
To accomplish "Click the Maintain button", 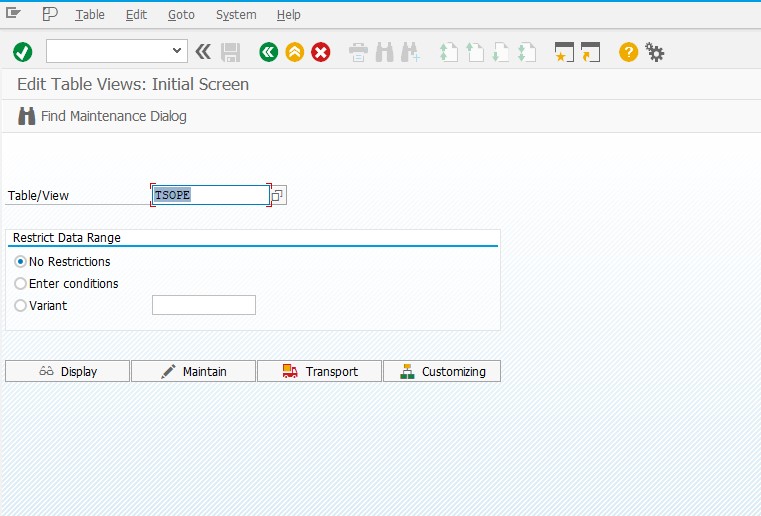I will coord(193,371).
